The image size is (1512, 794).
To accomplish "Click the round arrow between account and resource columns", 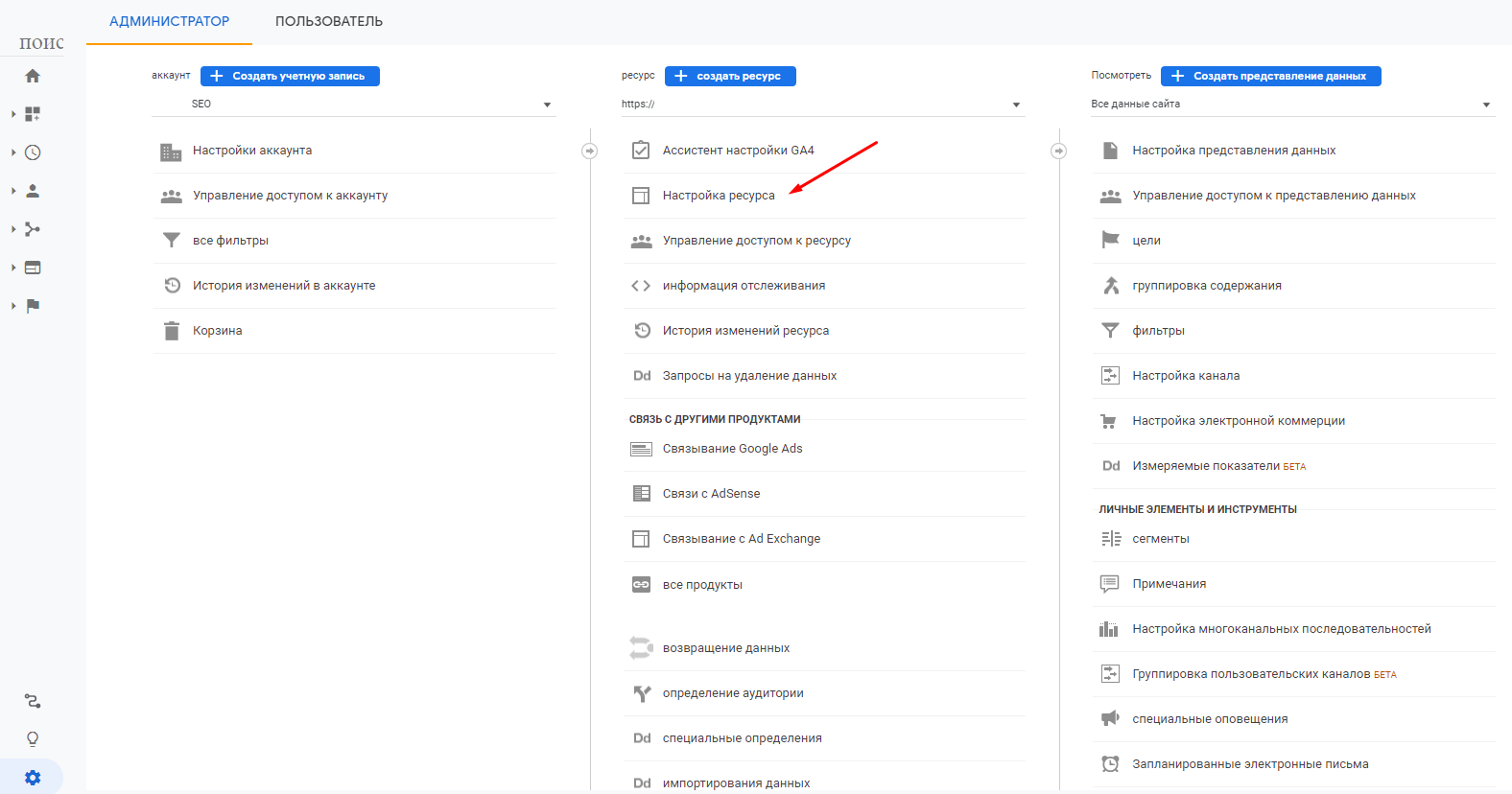I will (590, 151).
